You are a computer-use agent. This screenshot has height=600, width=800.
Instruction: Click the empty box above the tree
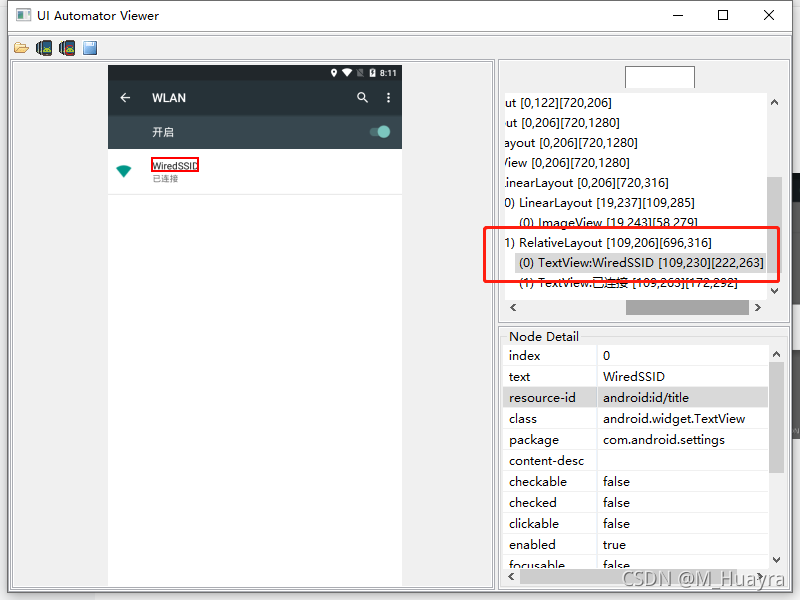(660, 77)
